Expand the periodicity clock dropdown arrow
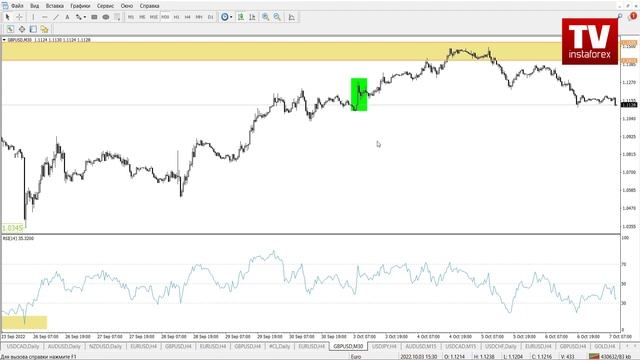640x360 pixels. pos(231,17)
